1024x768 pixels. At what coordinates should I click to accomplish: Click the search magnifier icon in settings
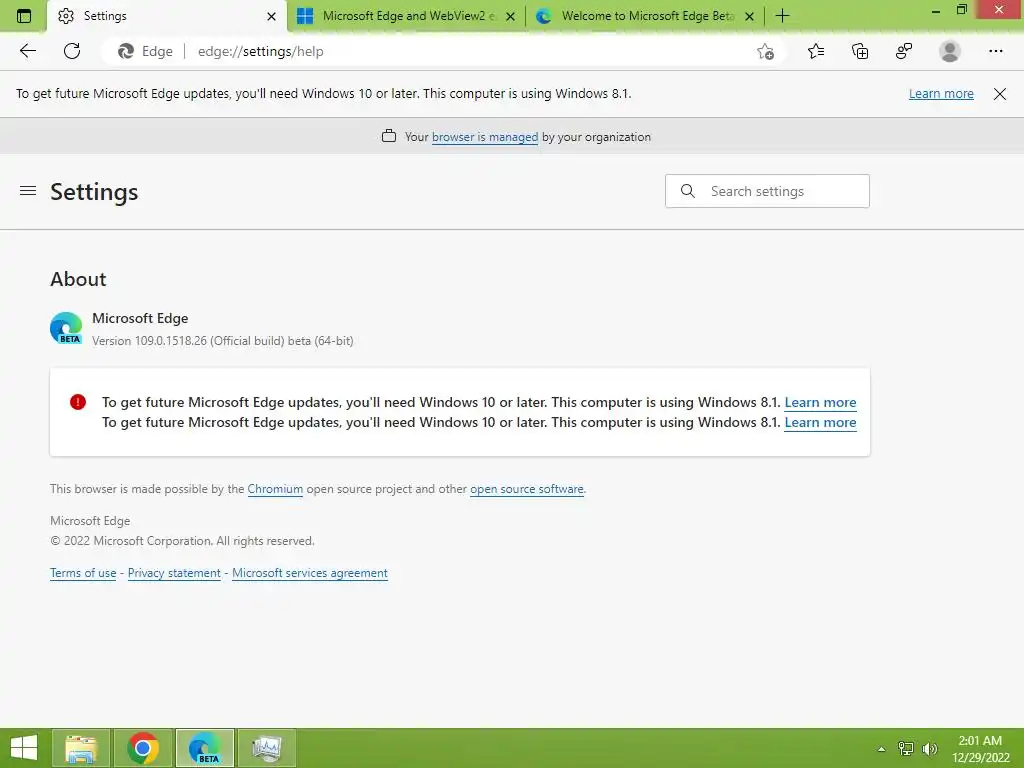tap(688, 191)
